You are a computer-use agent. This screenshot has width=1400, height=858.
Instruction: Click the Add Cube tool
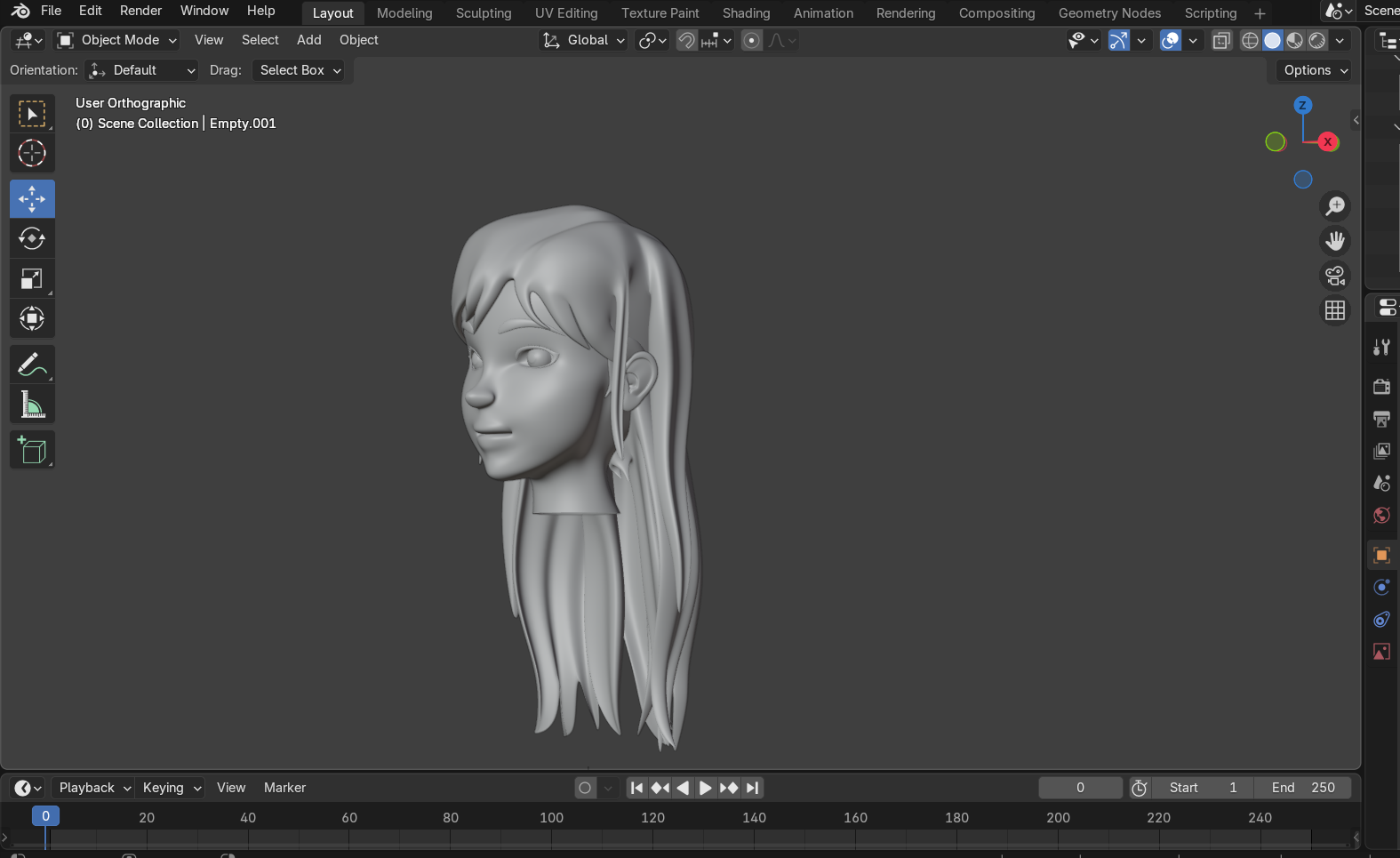pyautogui.click(x=32, y=451)
